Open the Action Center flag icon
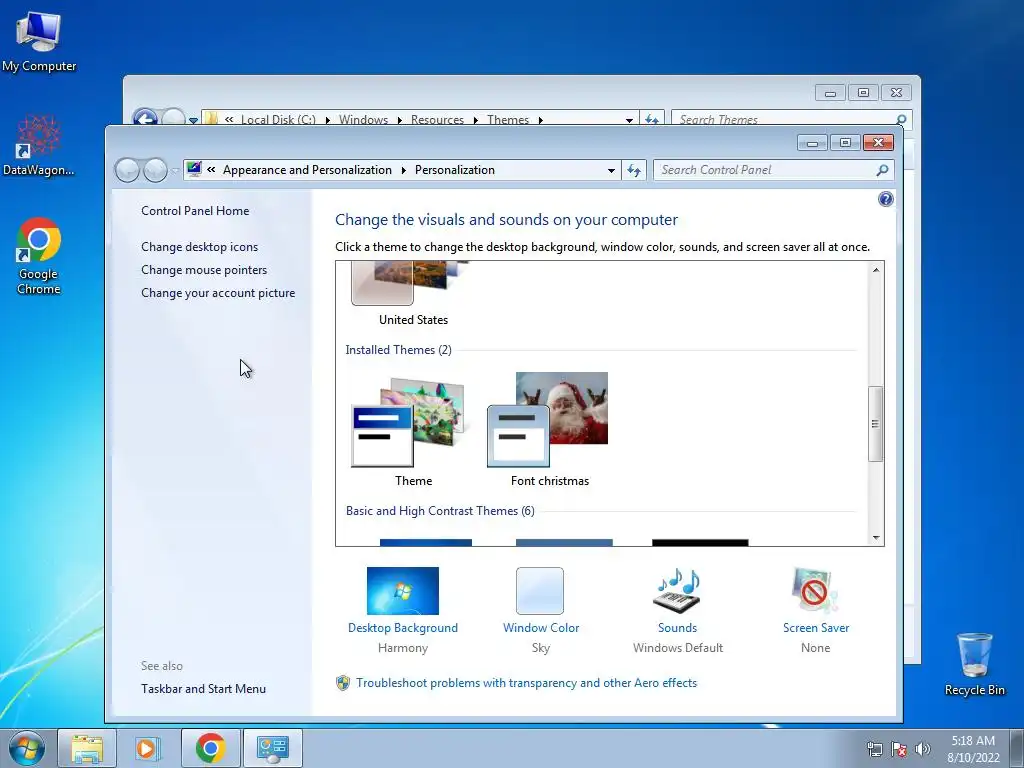The width and height of the screenshot is (1024, 768). [899, 749]
